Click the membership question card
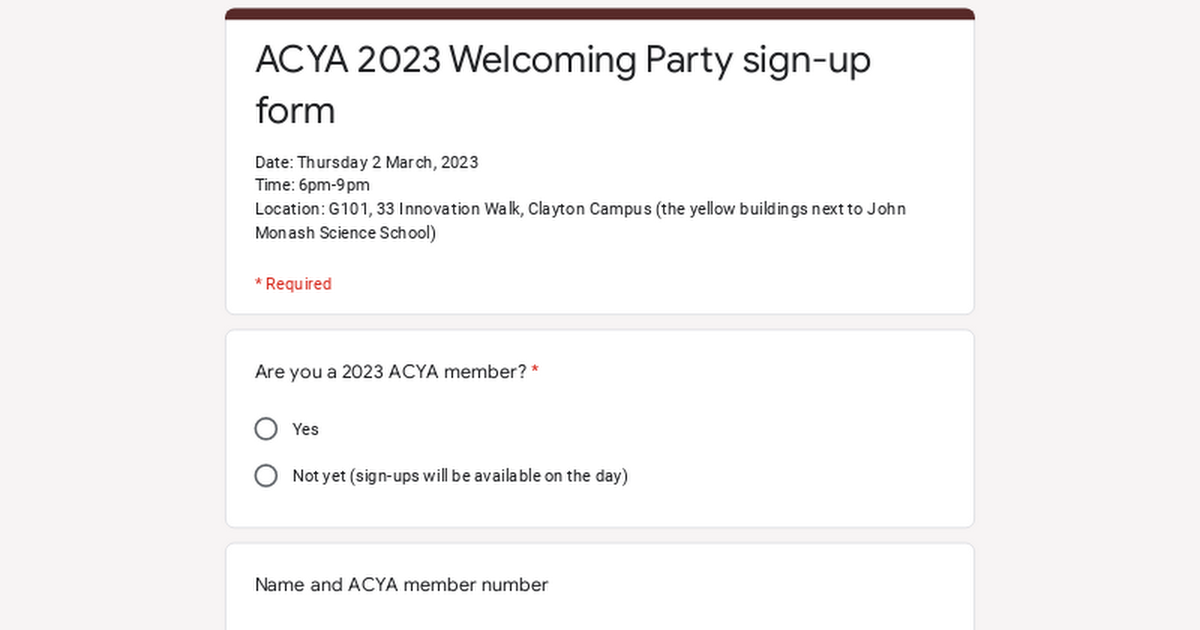 [600, 425]
